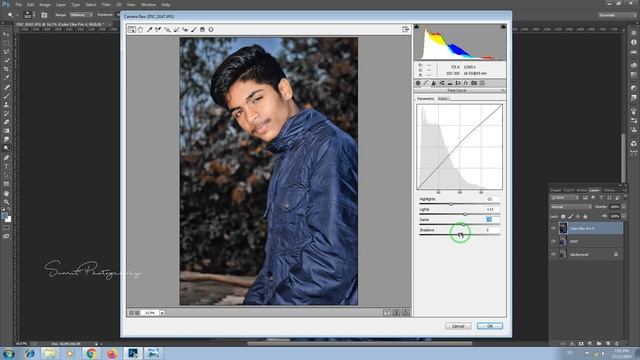The width and height of the screenshot is (640, 360).
Task: Open the Camera Raw zoom level dropdown
Action: [162, 313]
